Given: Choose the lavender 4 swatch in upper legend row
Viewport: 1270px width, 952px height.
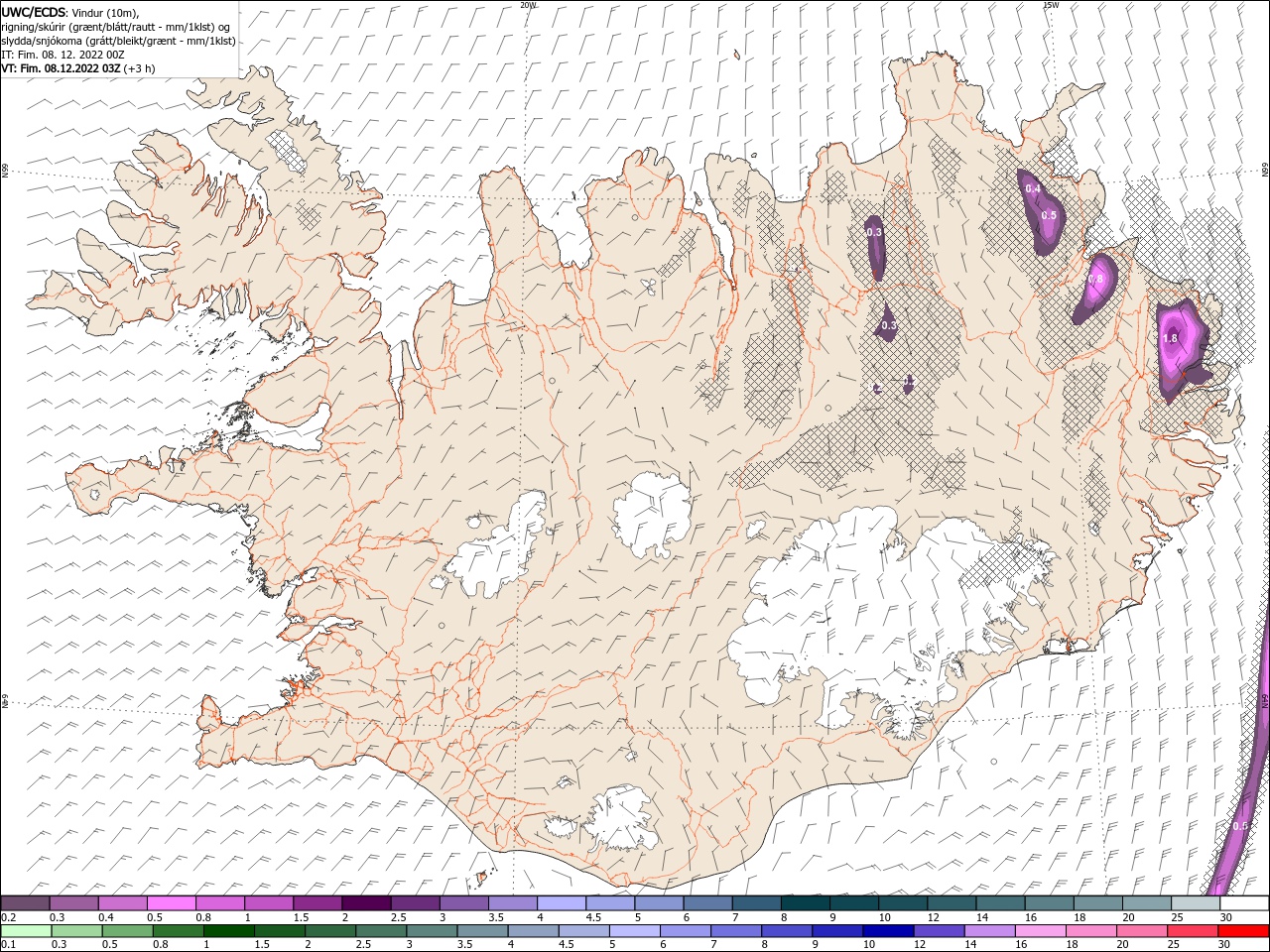Looking at the screenshot, I should pos(562,903).
